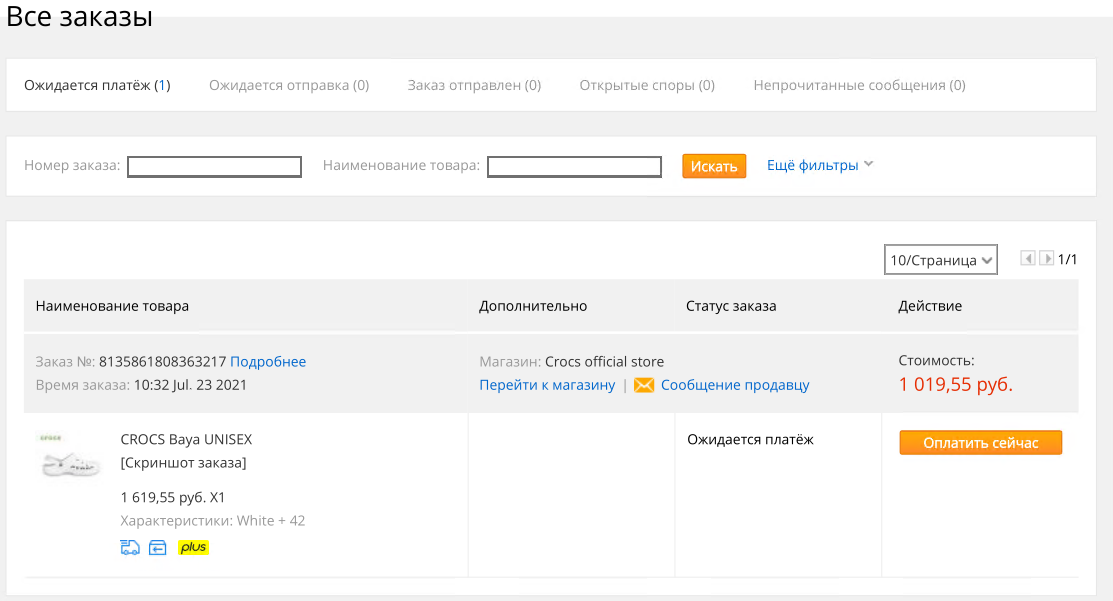Focus the Номер заказа input field

click(214, 167)
